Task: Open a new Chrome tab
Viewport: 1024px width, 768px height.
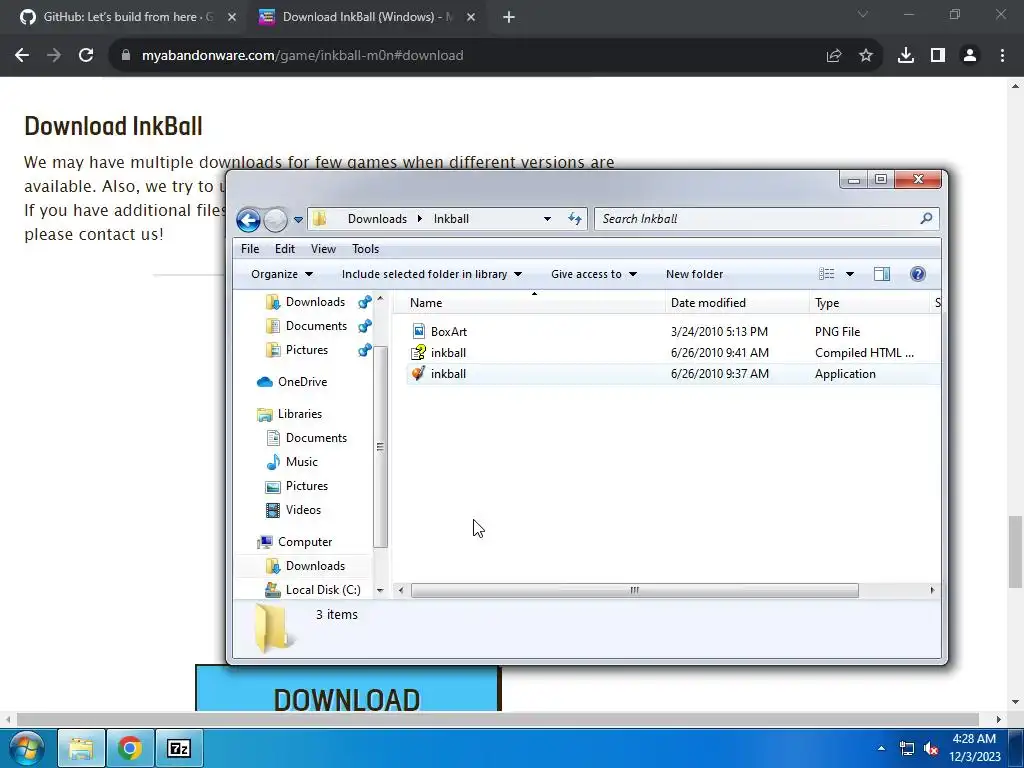Action: 509,17
